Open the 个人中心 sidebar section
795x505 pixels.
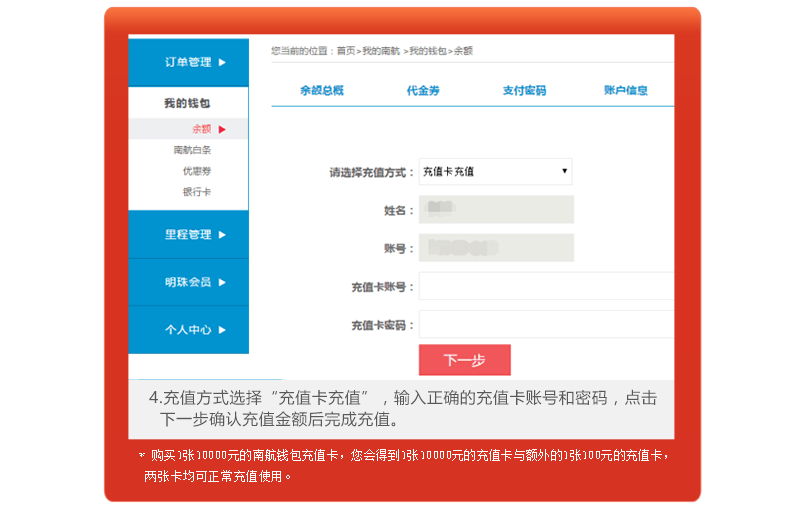(x=188, y=329)
